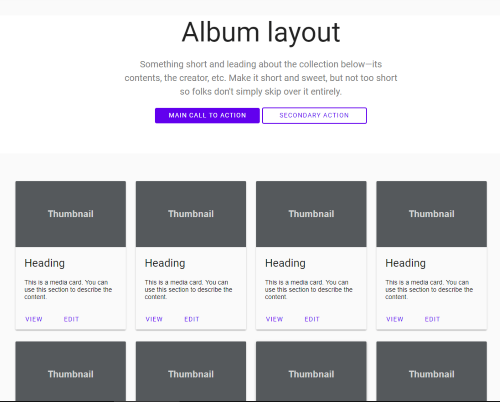Click the third card's media description text
This screenshot has height=402, width=500.
pos(309,289)
